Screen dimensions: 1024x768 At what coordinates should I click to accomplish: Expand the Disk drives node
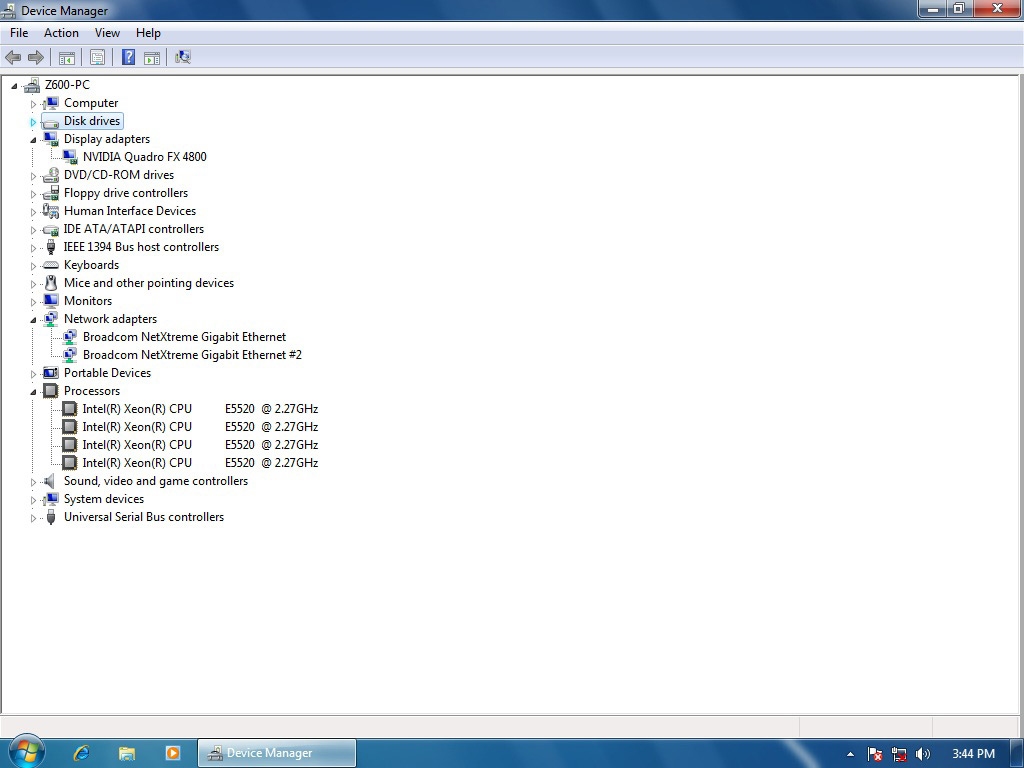coord(33,122)
